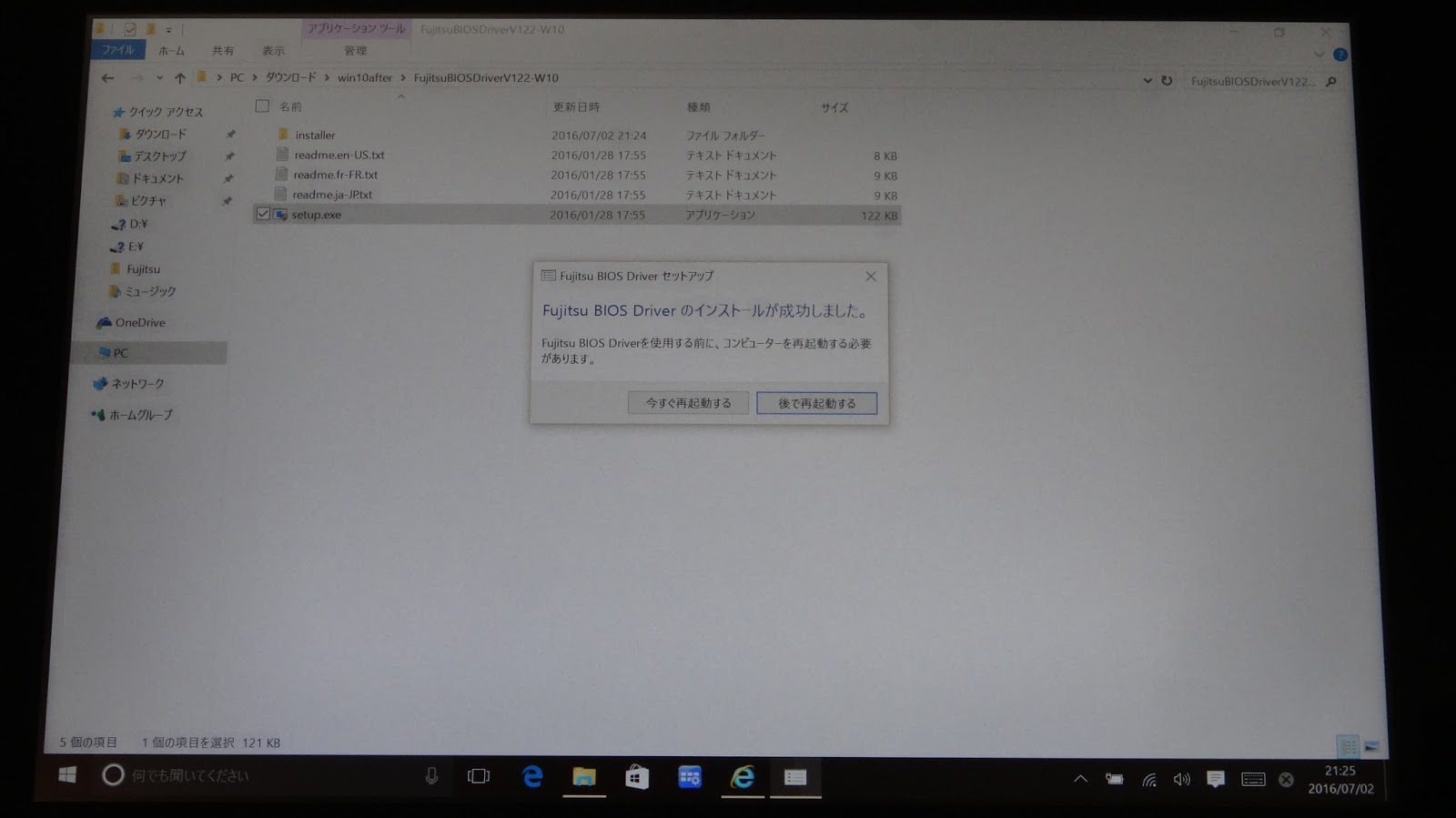Open the Windows Start menu
1456x818 pixels.
67,775
